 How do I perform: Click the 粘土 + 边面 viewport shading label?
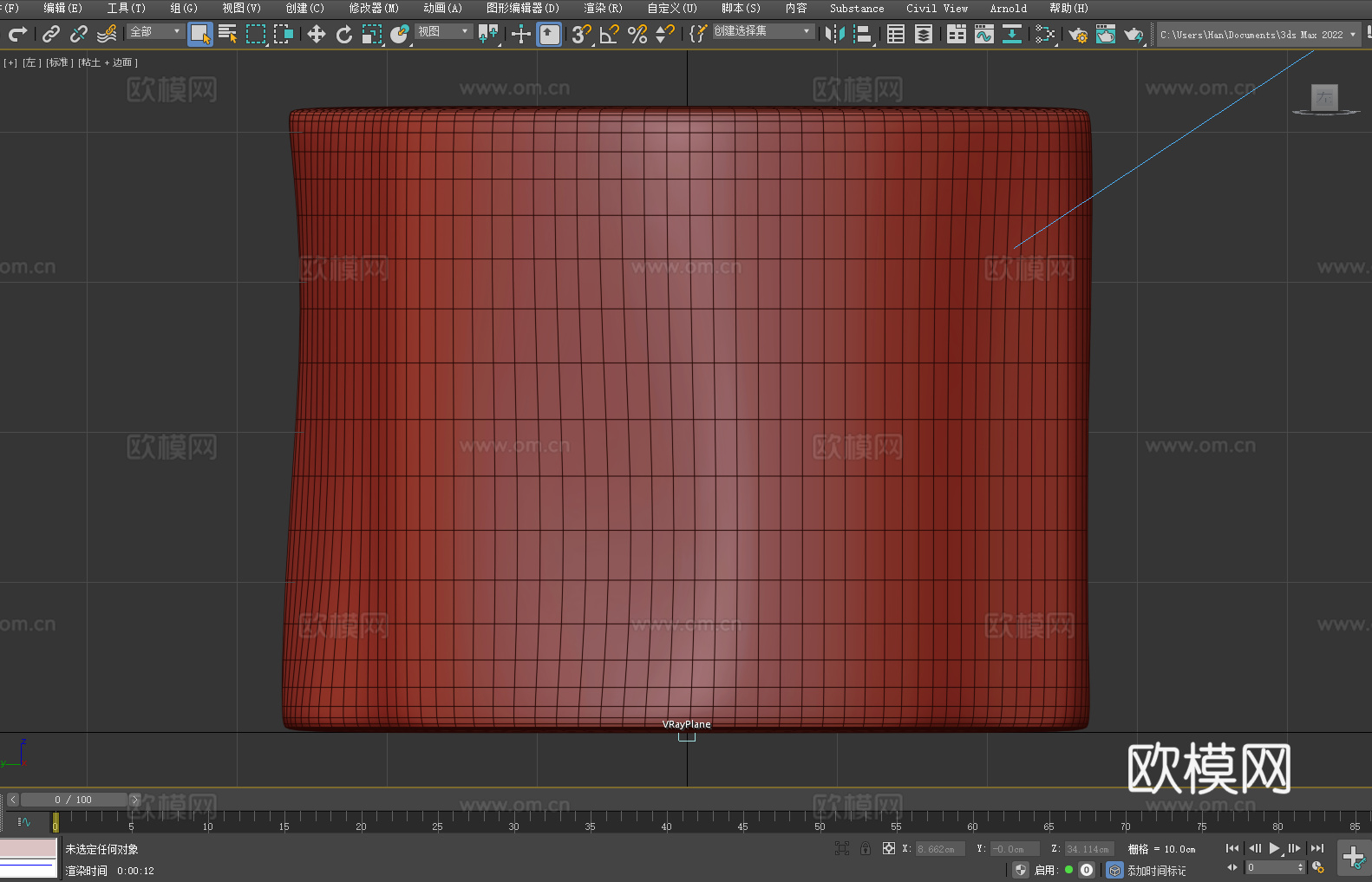108,62
